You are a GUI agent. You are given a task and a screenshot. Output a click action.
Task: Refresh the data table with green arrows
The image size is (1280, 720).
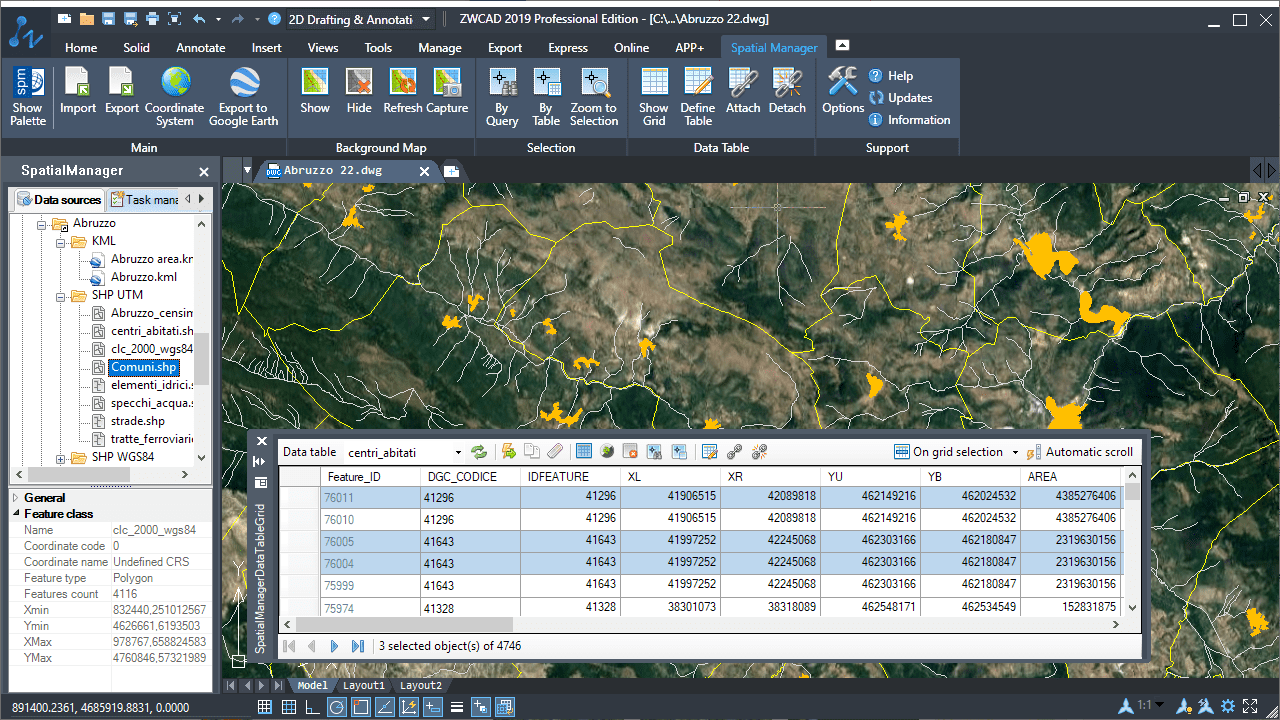[479, 452]
